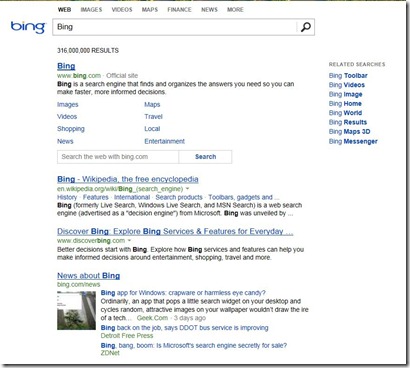Open the History link under Wikipedia result
This screenshot has width=410, height=368.
pyautogui.click(x=67, y=197)
